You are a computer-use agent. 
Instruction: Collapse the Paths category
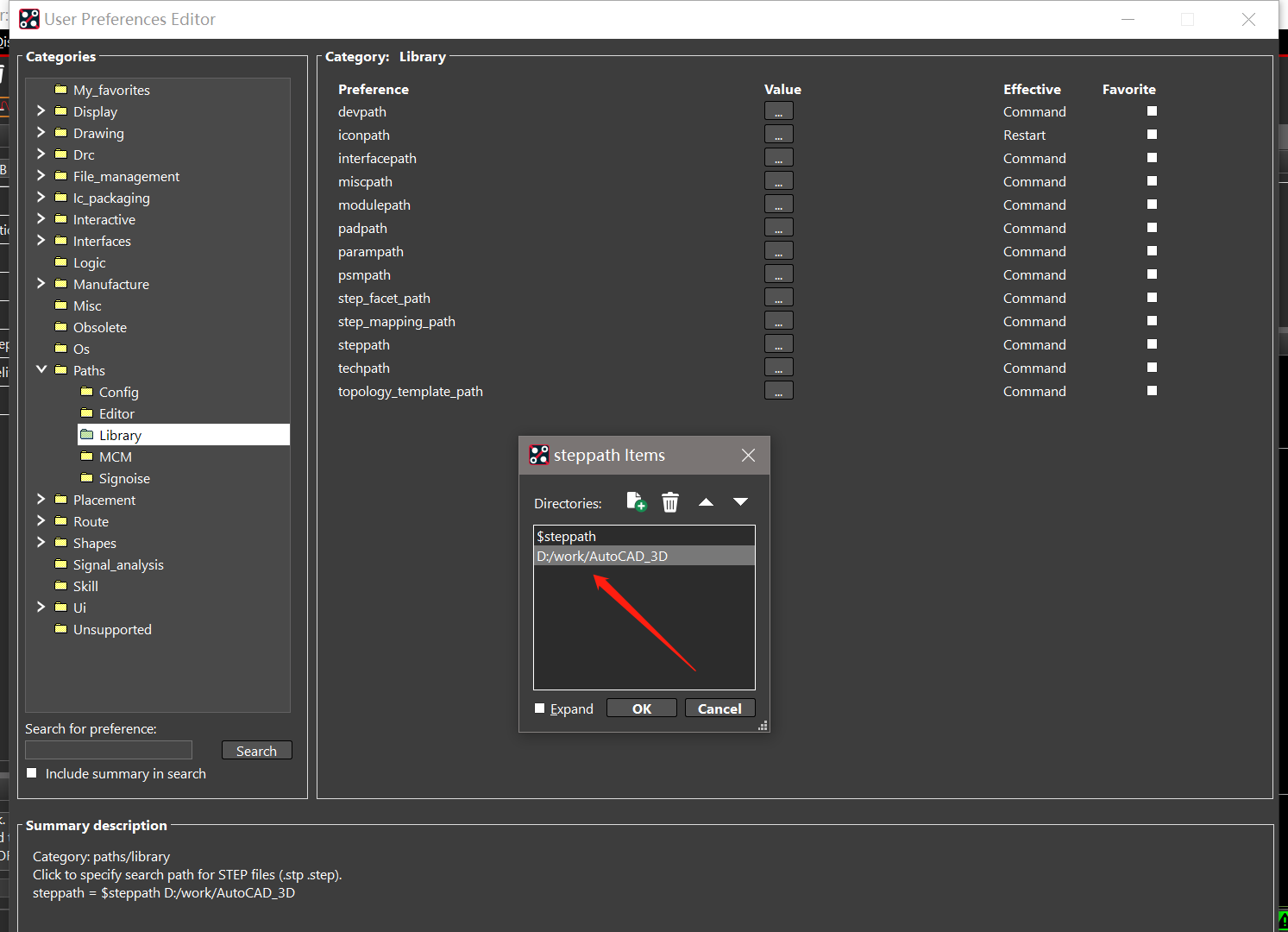[x=41, y=369]
